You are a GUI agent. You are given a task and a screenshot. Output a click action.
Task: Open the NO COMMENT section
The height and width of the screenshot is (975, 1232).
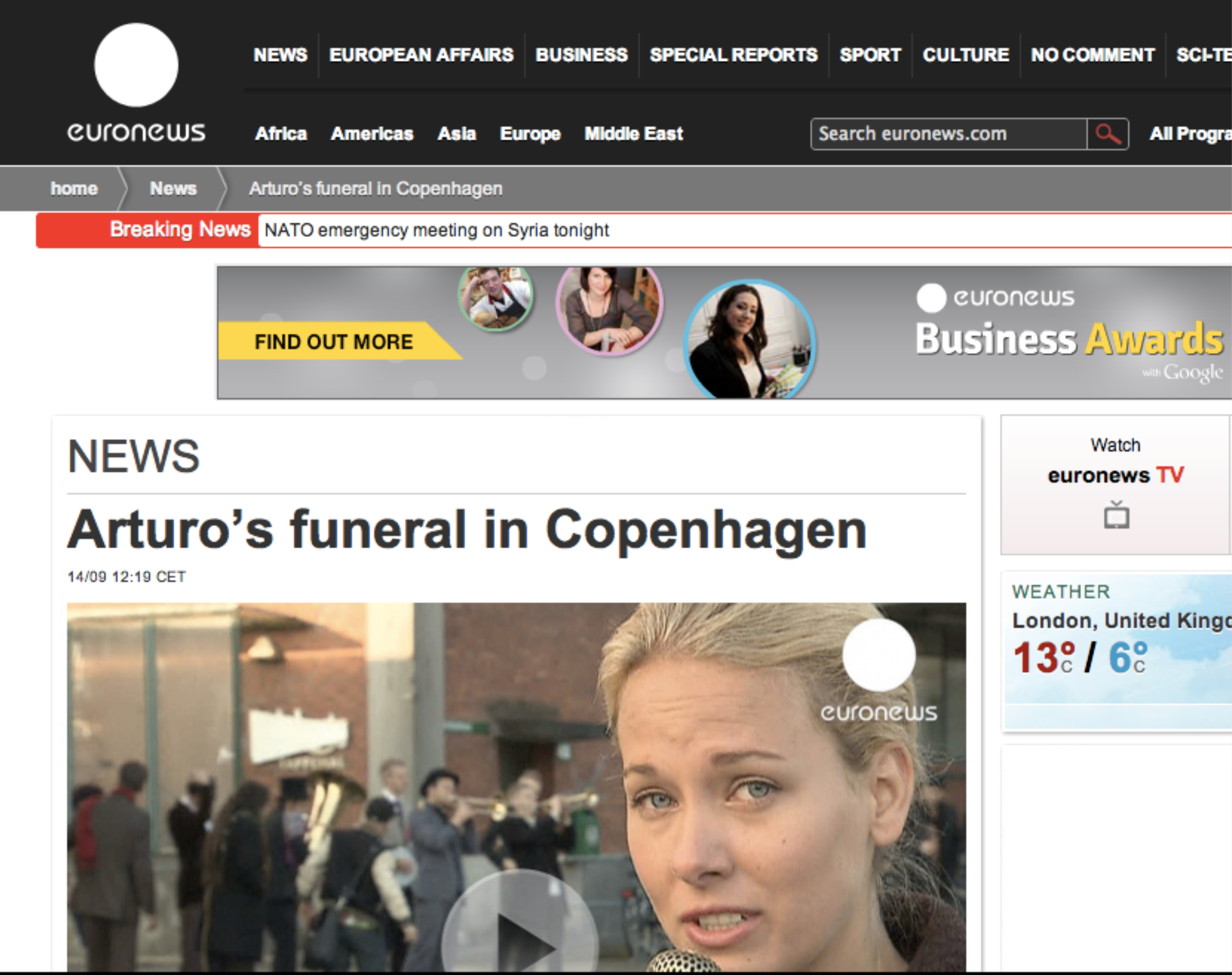[x=1093, y=55]
